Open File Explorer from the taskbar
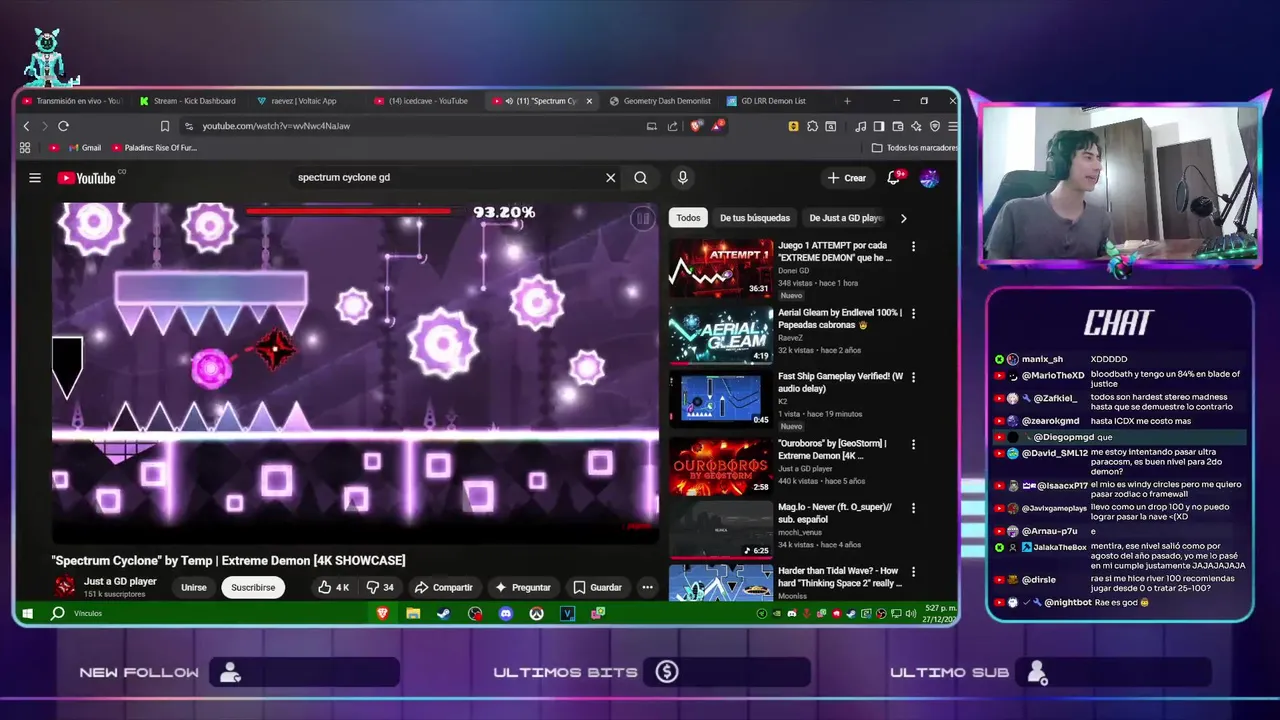This screenshot has height=720, width=1280. coord(412,613)
